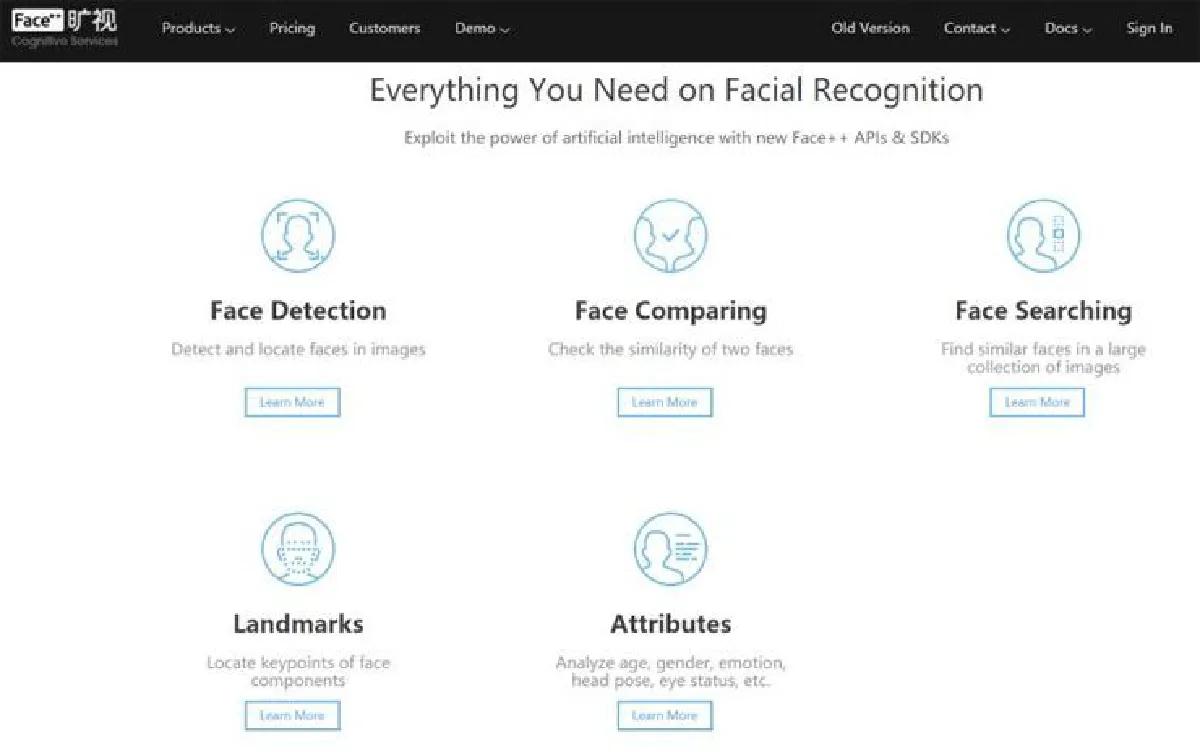Viewport: 1200px width, 751px height.
Task: Click the 'Exploit the power of artificial intelligence' subtitle
Action: click(x=676, y=138)
